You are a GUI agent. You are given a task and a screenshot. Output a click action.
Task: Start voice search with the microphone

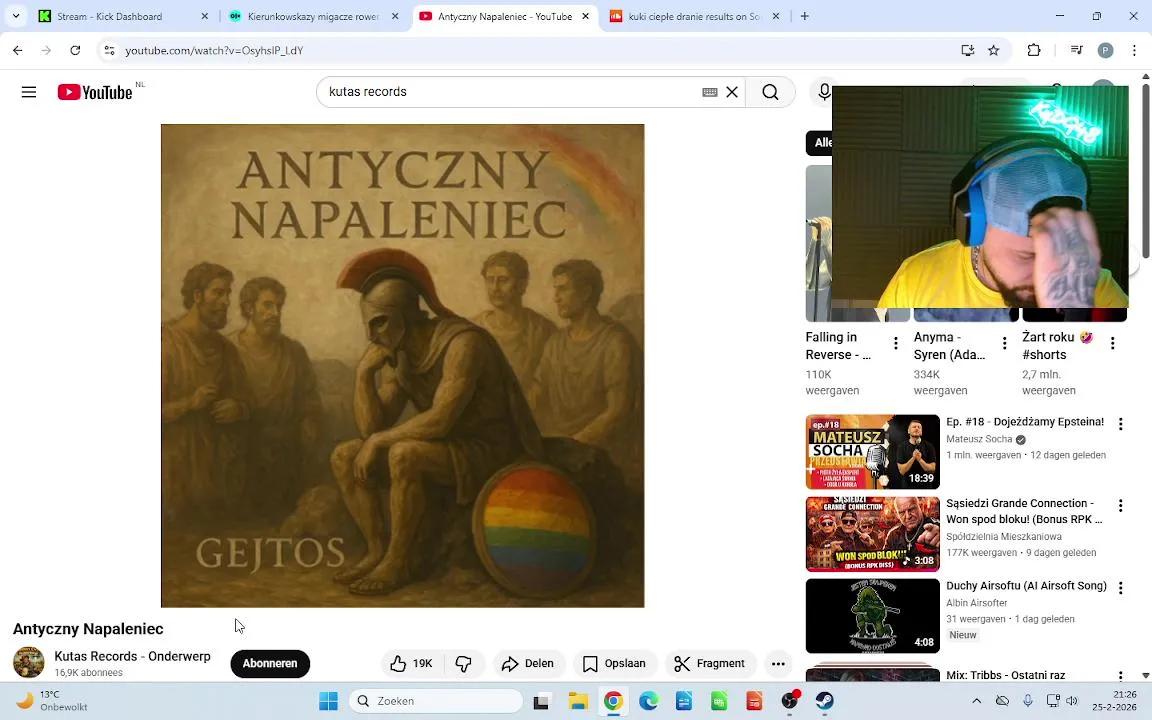click(824, 92)
